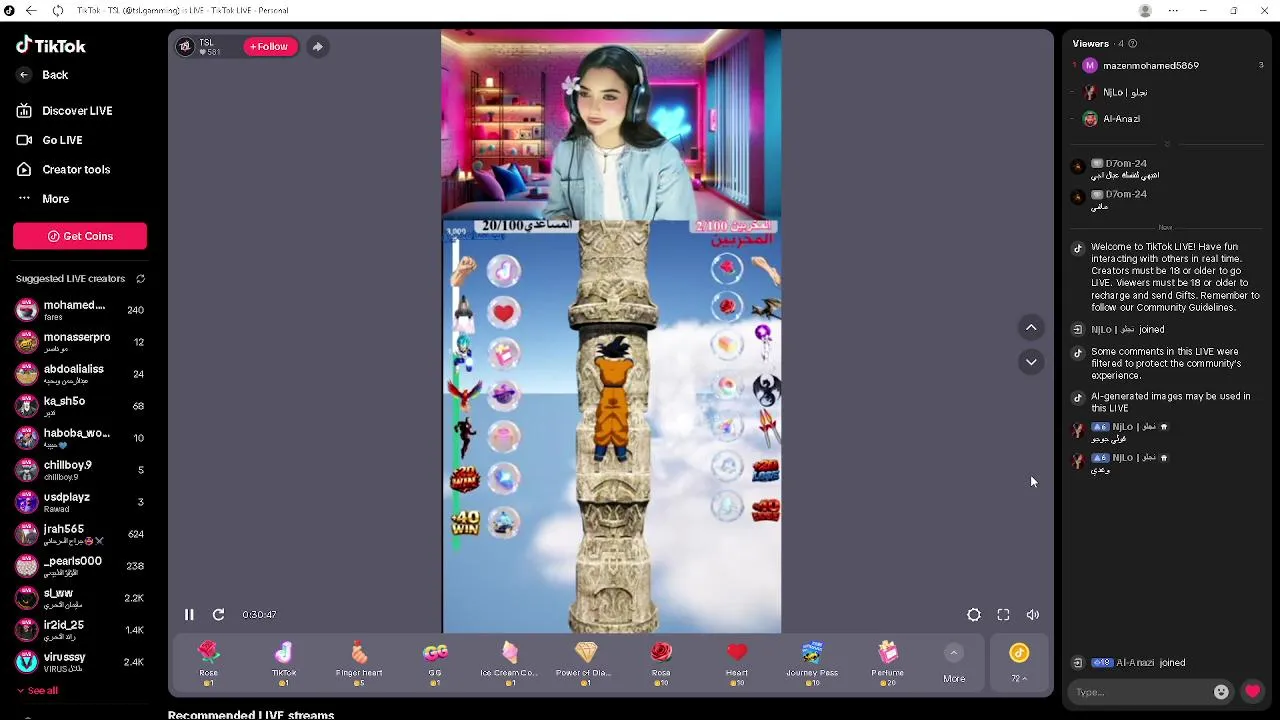Click the browser refresh icon

tap(57, 11)
